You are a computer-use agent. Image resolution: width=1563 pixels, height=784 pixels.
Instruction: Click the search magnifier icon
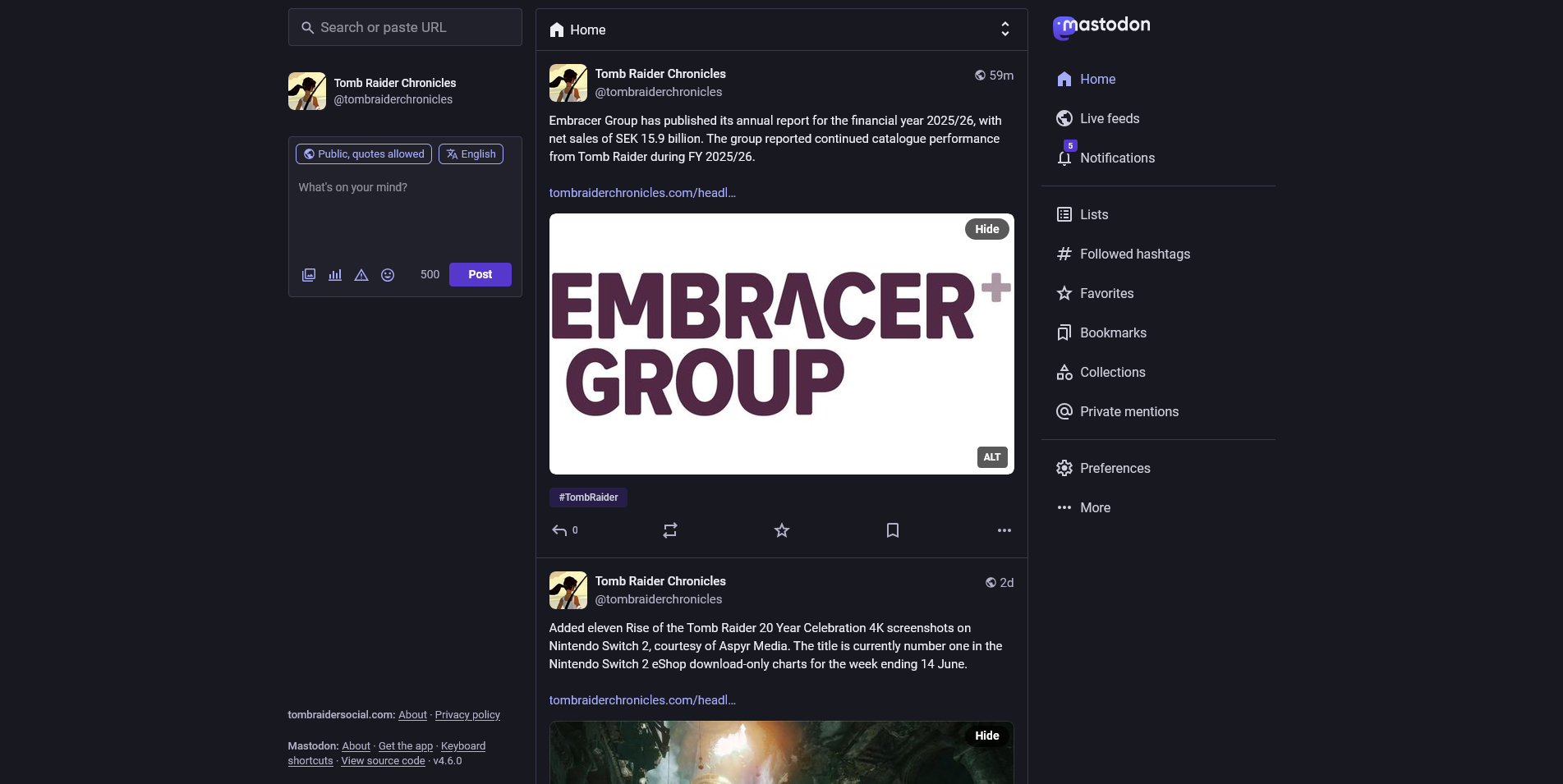(x=307, y=28)
